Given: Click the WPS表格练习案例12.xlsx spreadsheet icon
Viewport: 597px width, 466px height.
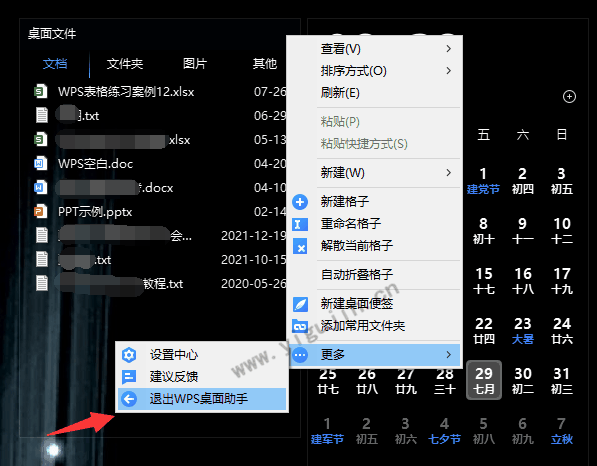Looking at the screenshot, I should click(x=41, y=91).
